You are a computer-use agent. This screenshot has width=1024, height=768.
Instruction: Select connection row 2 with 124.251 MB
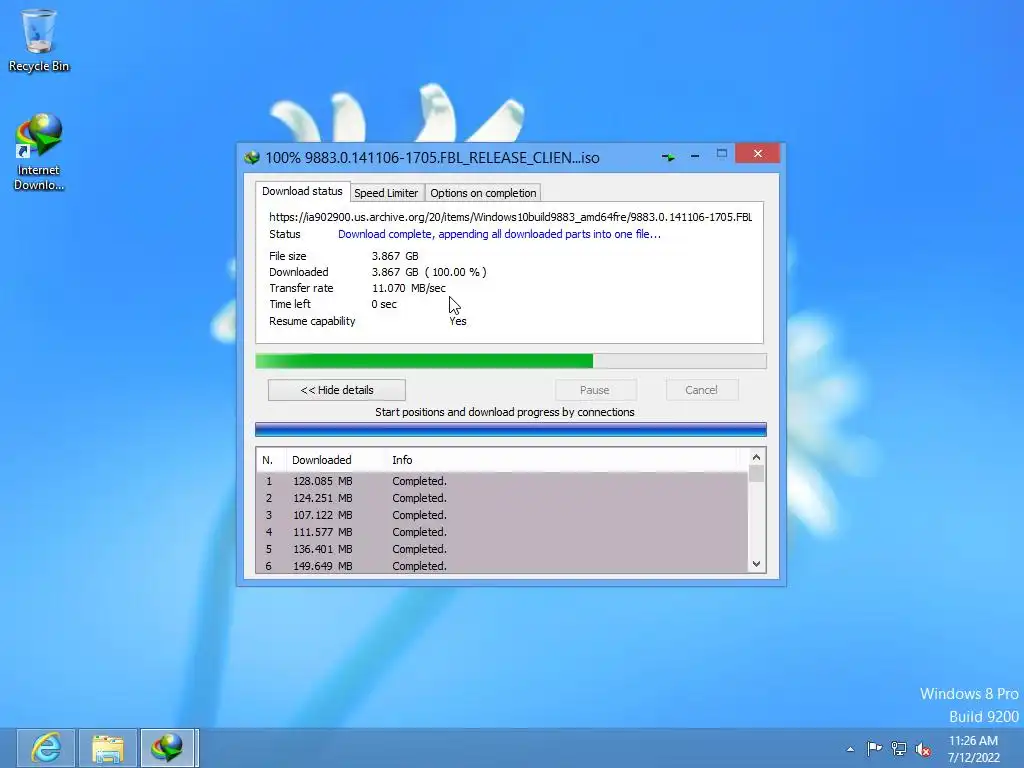[502, 498]
